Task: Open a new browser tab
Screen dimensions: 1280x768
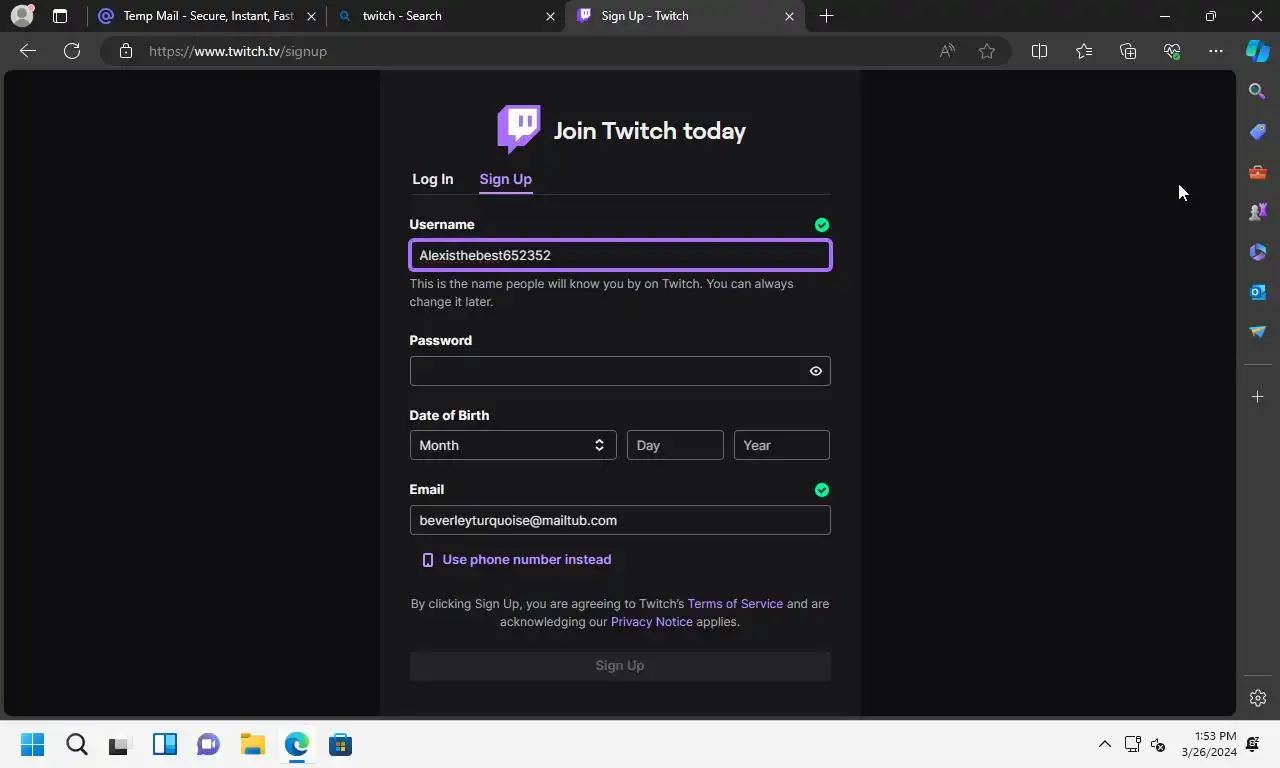Action: click(826, 16)
